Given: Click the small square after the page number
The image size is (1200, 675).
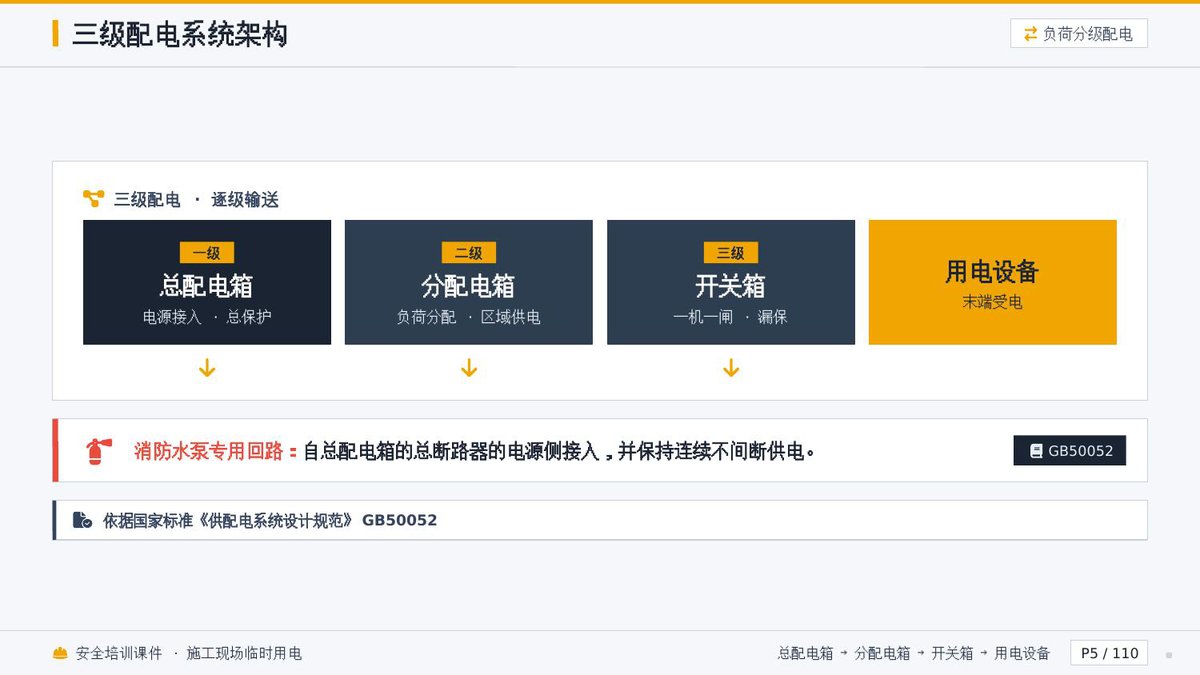Looking at the screenshot, I should (1169, 655).
